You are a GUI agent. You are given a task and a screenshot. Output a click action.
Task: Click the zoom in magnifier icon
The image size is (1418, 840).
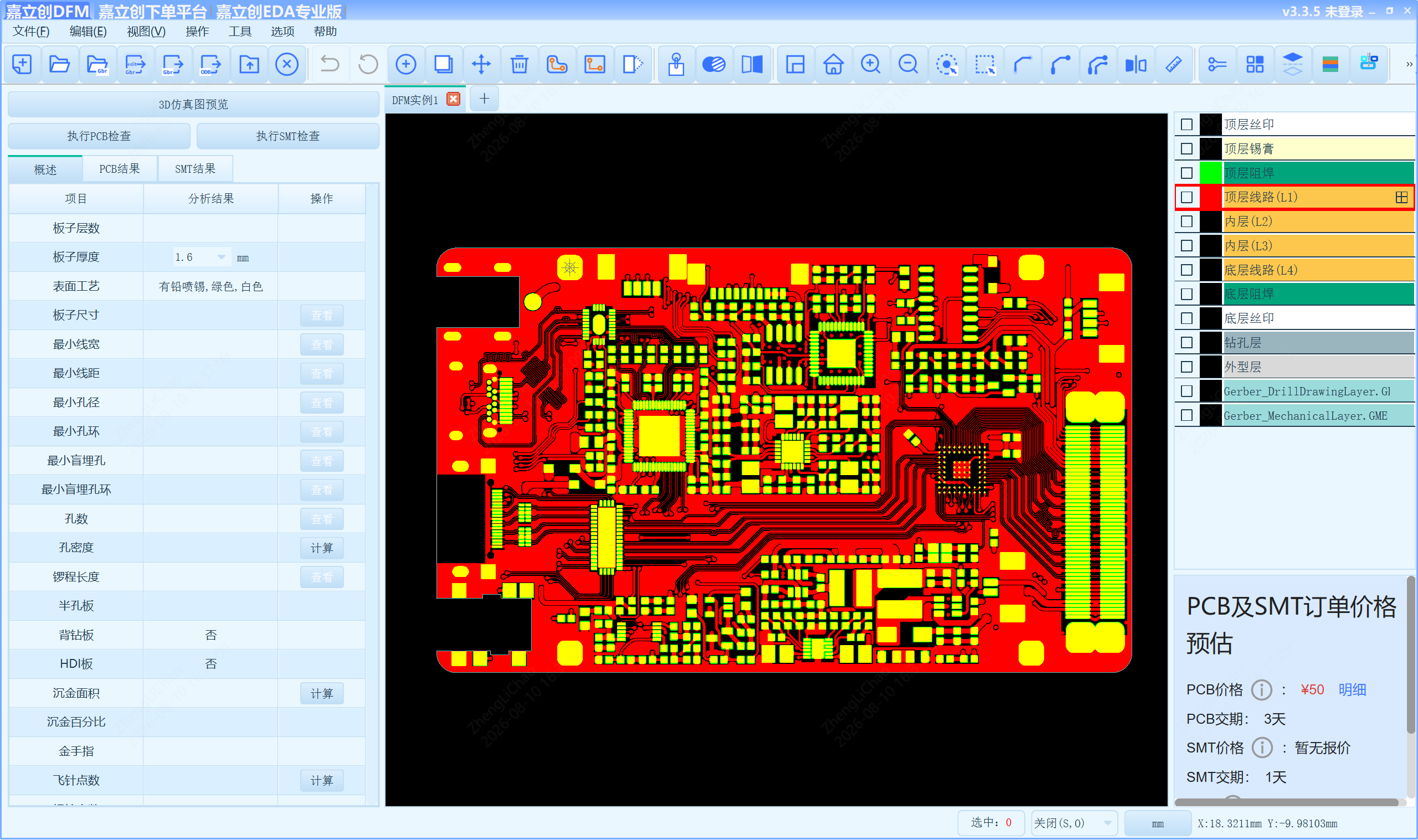(871, 64)
